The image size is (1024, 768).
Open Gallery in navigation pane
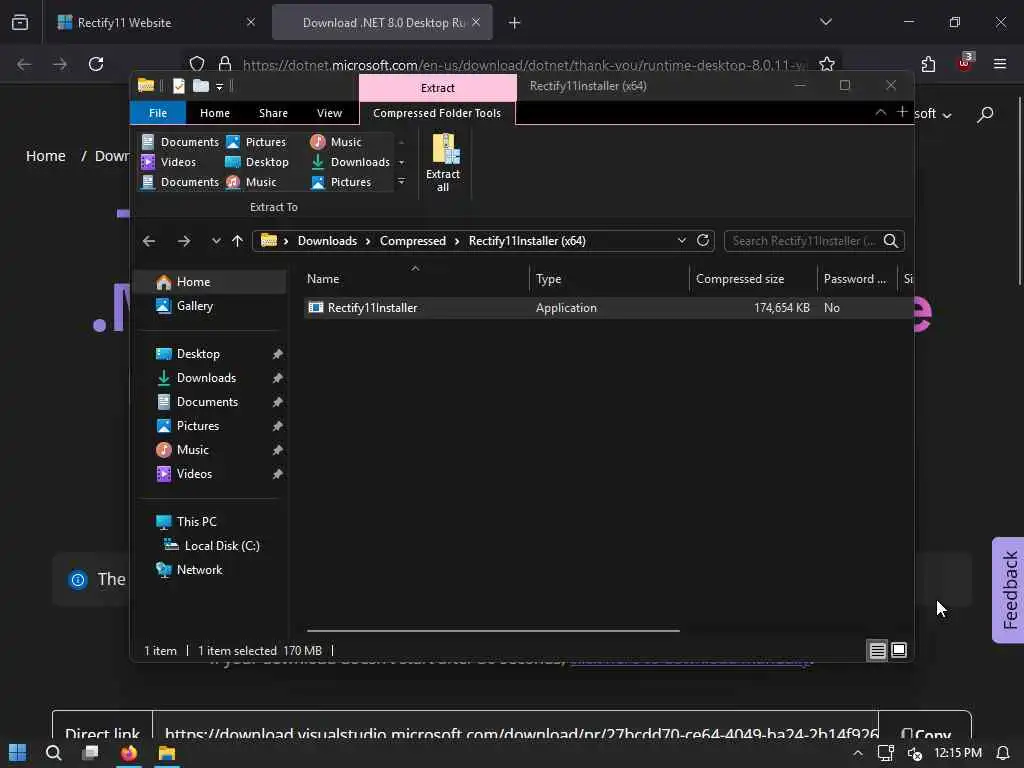(x=210, y=306)
